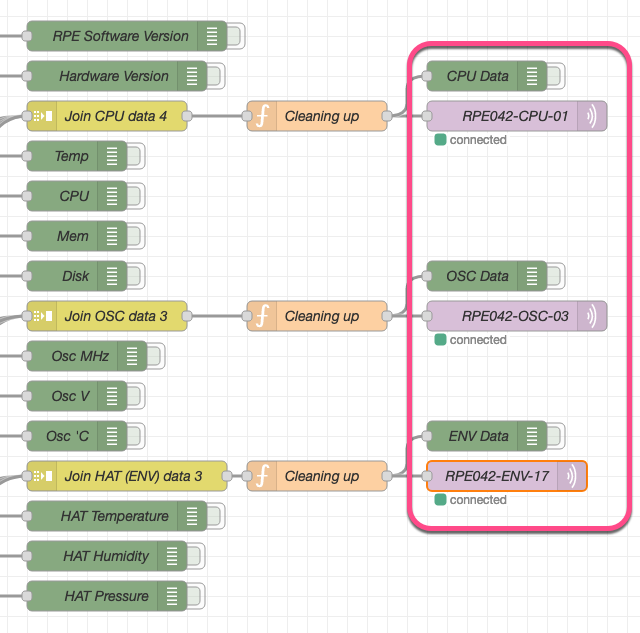Select the OSC Data node label
This screenshot has height=633, width=640.
[x=478, y=276]
